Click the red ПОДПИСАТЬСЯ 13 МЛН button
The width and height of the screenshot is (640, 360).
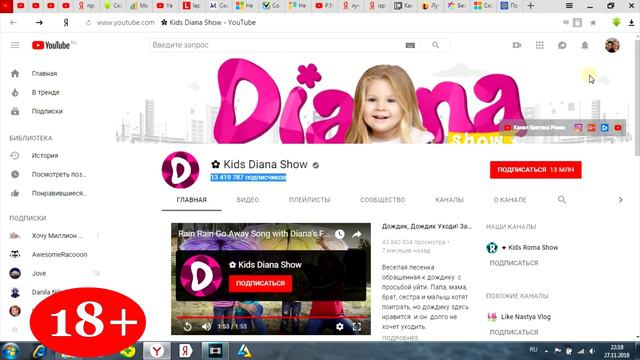(x=536, y=170)
